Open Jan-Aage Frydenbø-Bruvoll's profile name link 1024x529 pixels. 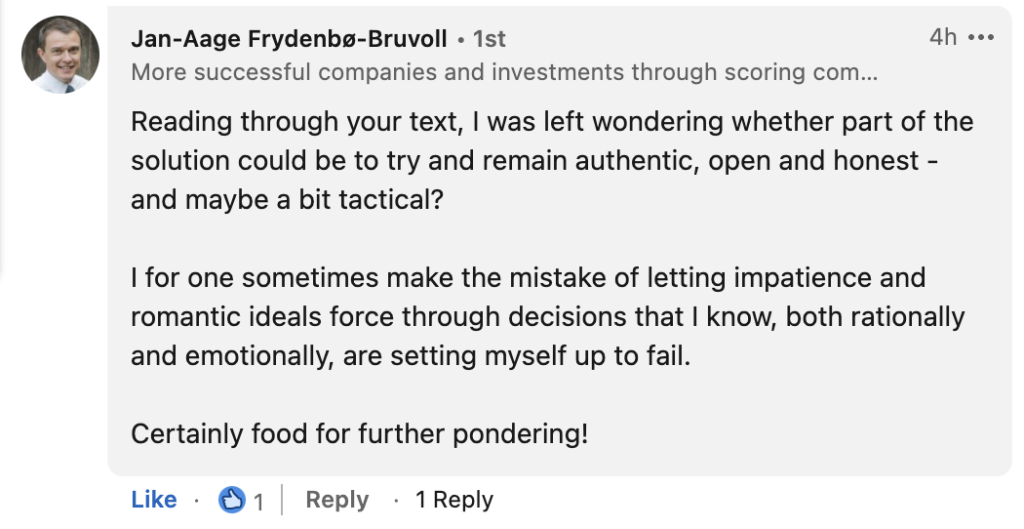tap(289, 39)
